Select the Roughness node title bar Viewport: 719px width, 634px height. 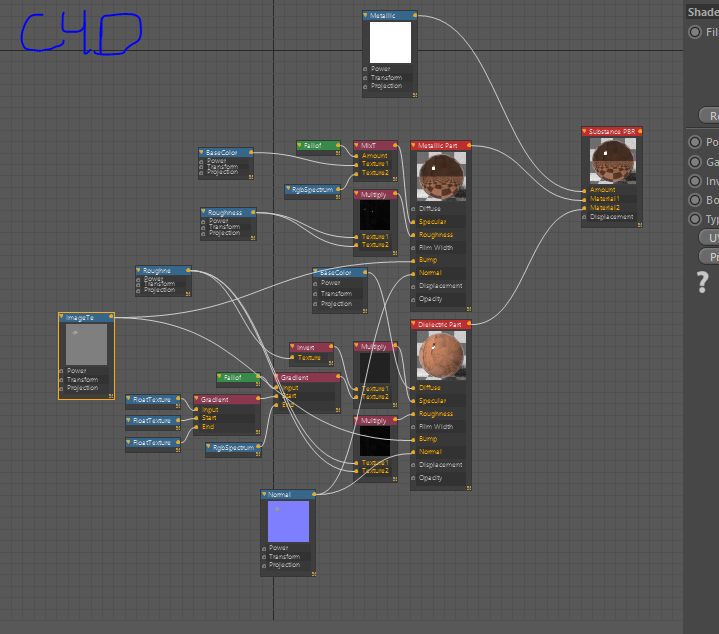(x=228, y=212)
